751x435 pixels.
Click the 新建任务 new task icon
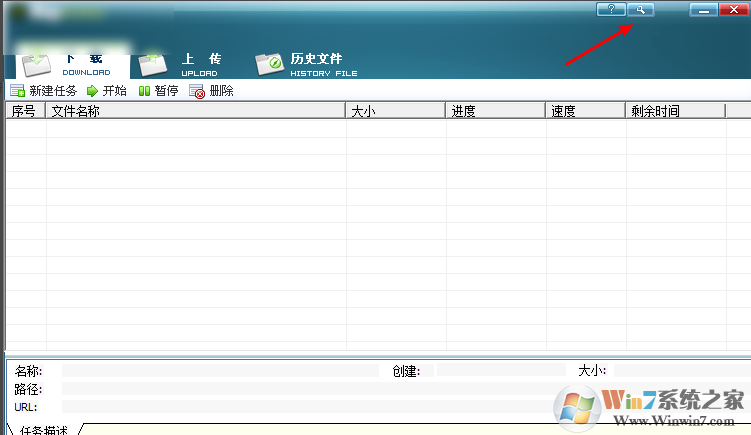pos(18,91)
